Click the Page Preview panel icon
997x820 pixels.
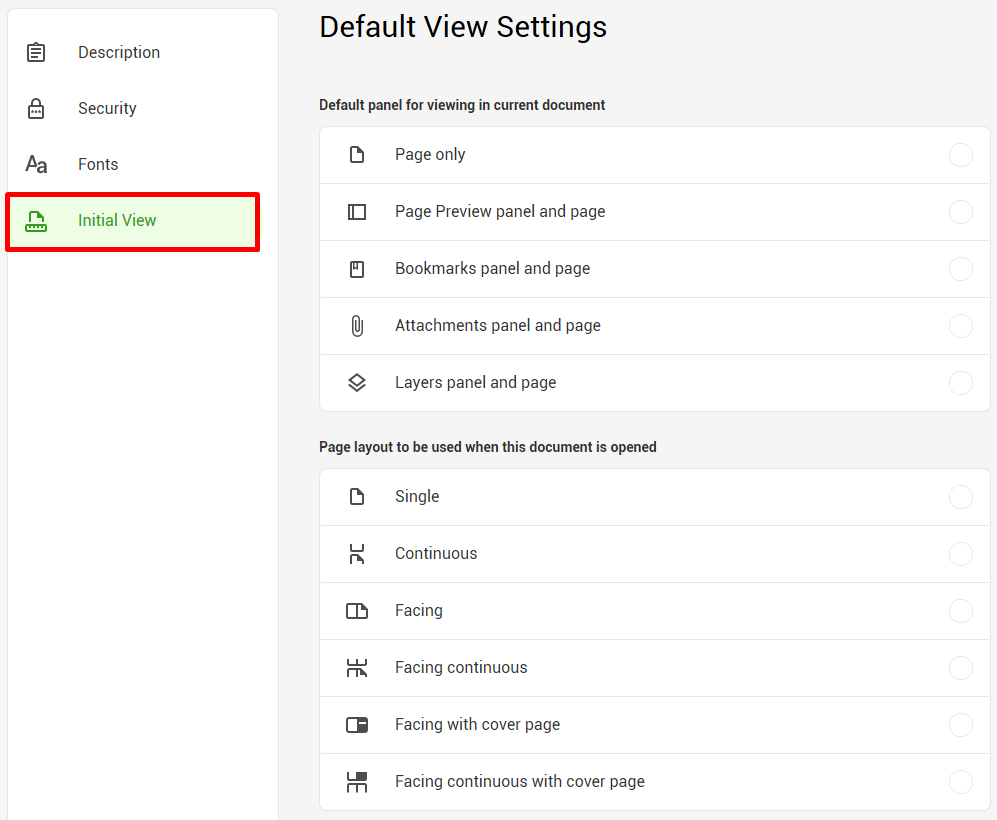[x=357, y=212]
